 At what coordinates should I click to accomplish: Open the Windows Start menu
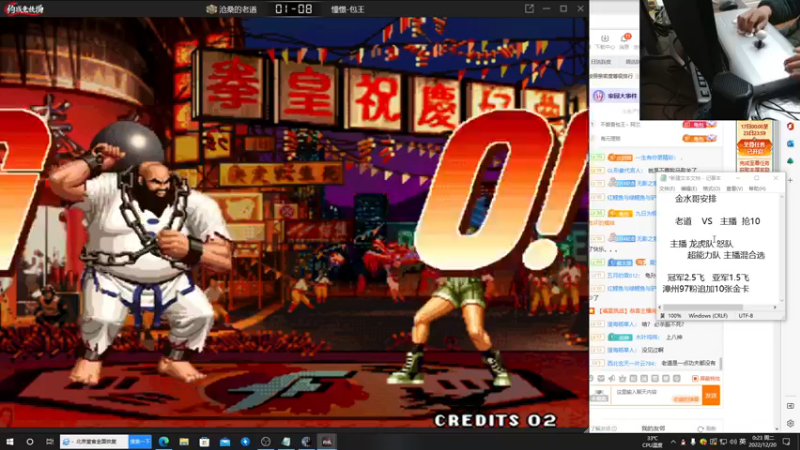point(10,441)
